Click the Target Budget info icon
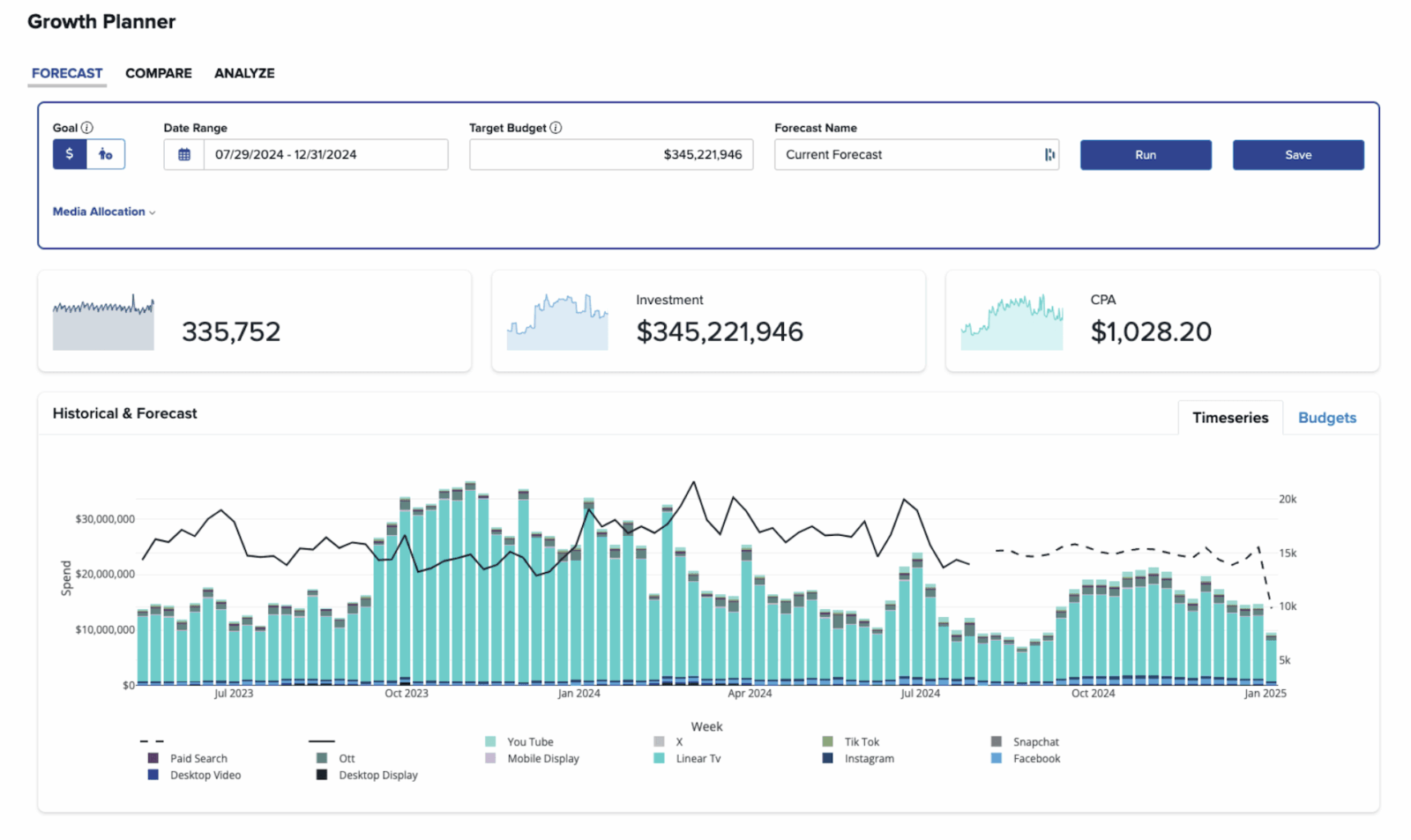1411x840 pixels. coord(556,128)
